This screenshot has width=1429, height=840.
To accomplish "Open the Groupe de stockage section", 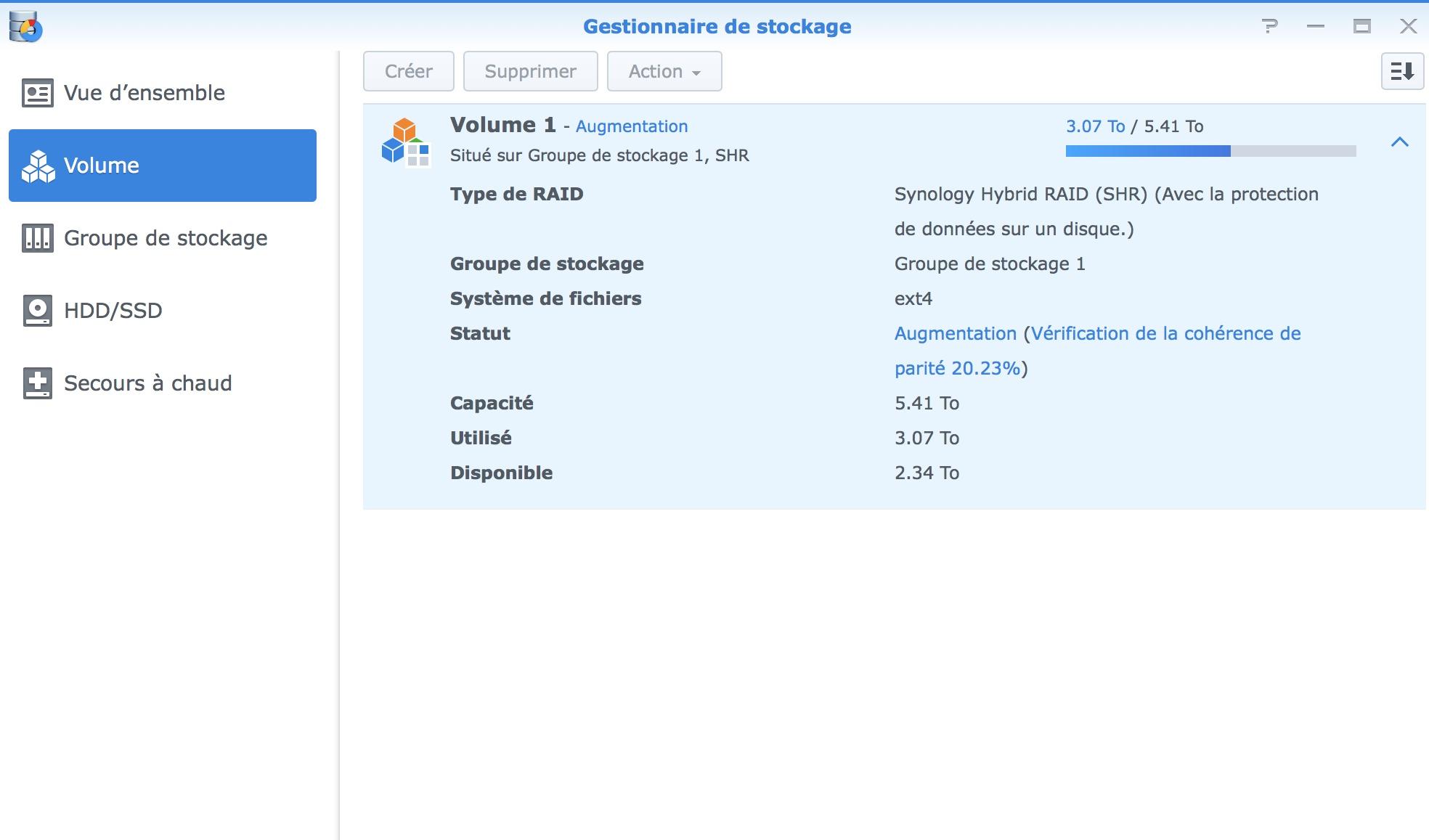I will (x=166, y=238).
